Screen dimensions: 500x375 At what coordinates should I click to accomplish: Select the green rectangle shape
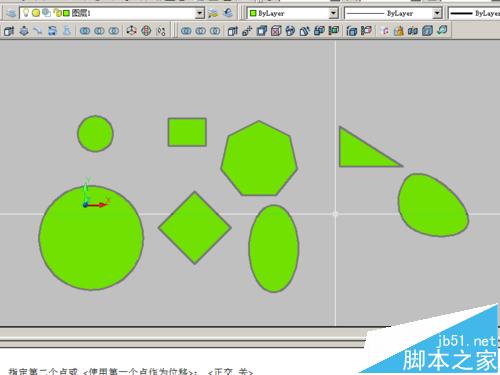click(x=187, y=132)
